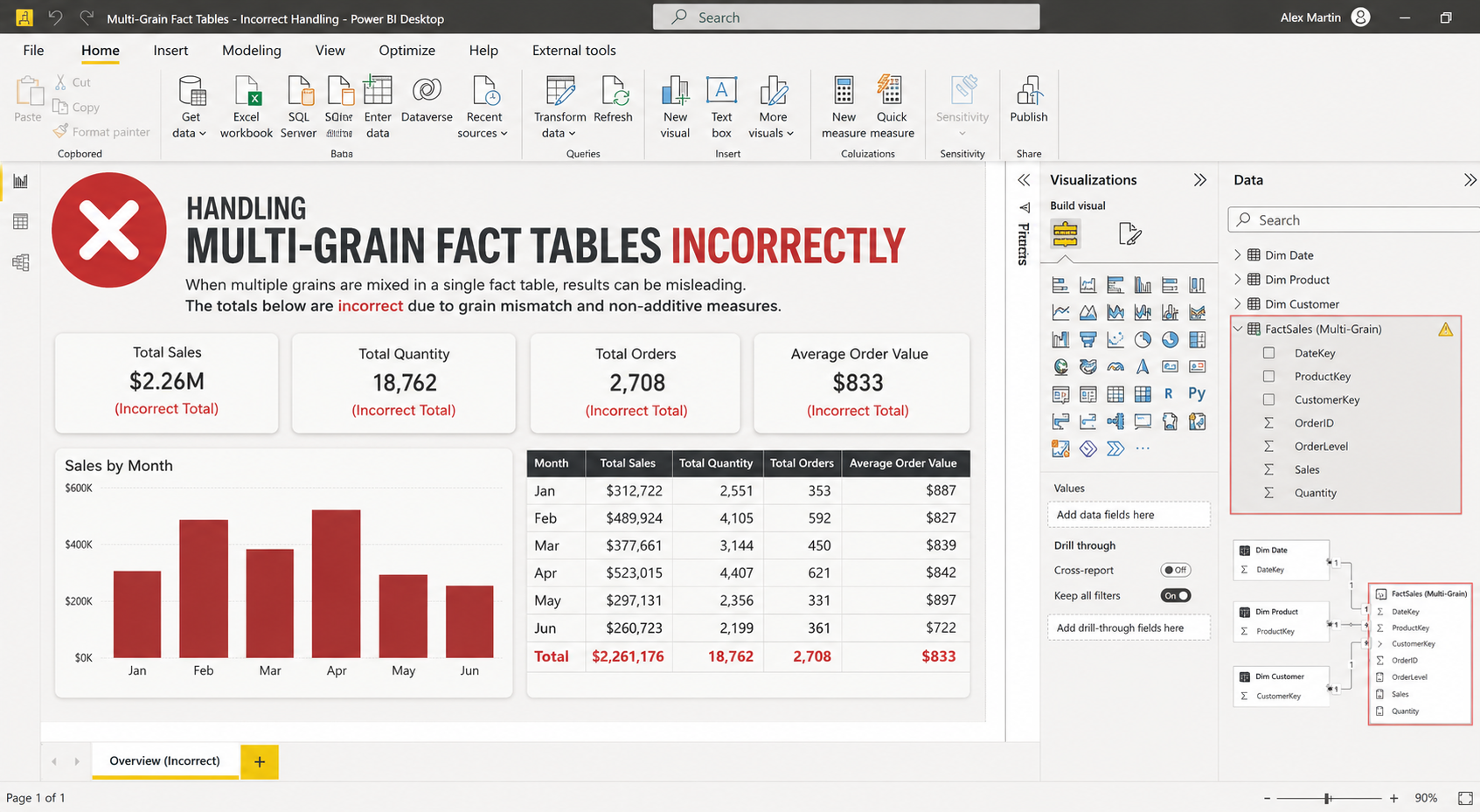The width and height of the screenshot is (1480, 812).
Task: Insert a New visual
Action: pos(675,107)
